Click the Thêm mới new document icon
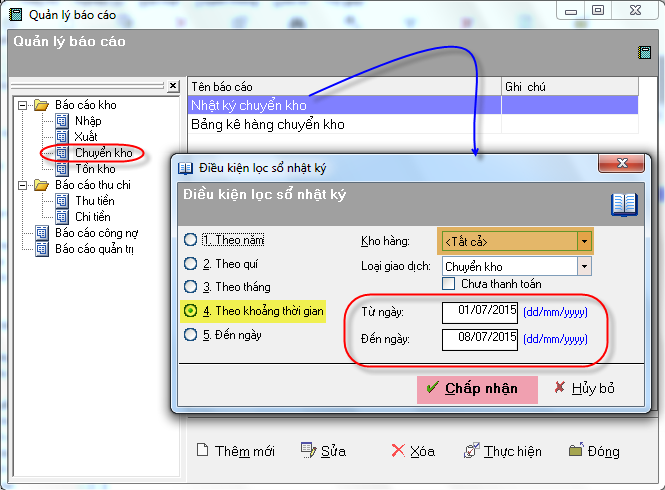This screenshot has height=490, width=665. (x=202, y=451)
